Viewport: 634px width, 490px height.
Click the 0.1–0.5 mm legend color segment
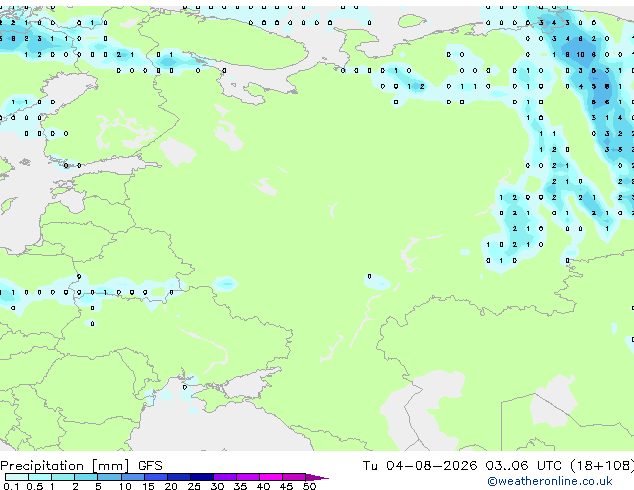(17, 477)
